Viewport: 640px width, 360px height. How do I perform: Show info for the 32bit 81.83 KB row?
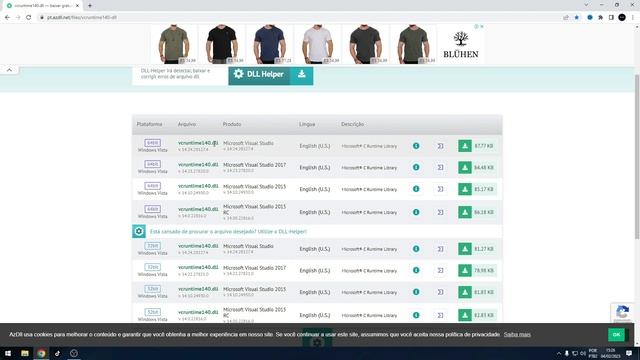(x=416, y=292)
